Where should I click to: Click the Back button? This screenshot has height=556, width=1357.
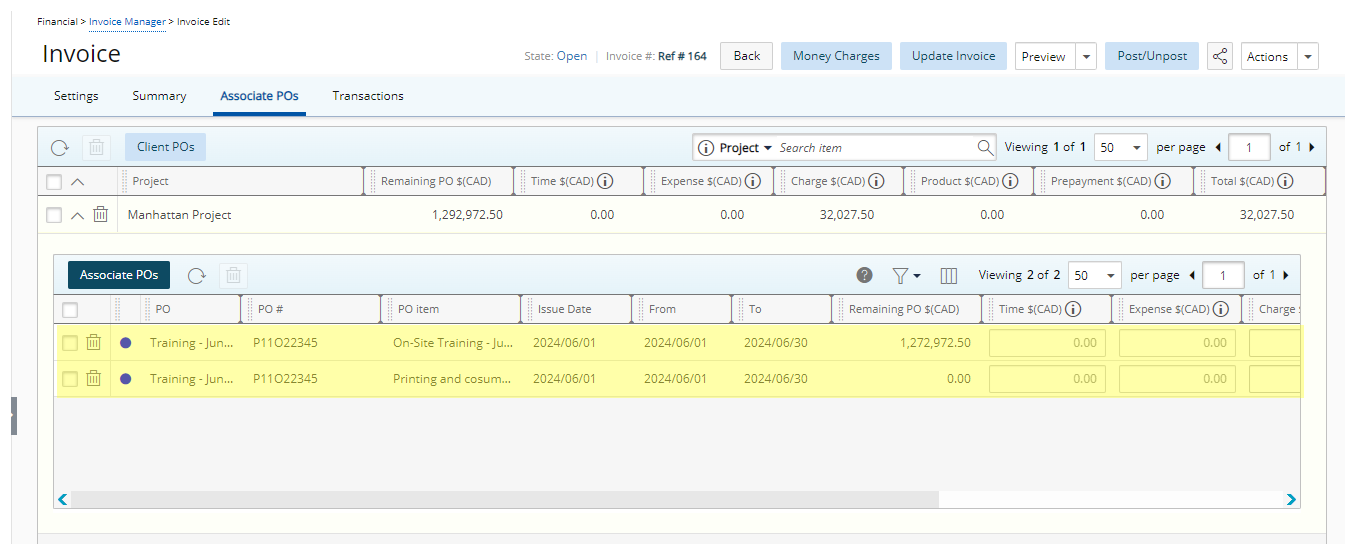[746, 56]
